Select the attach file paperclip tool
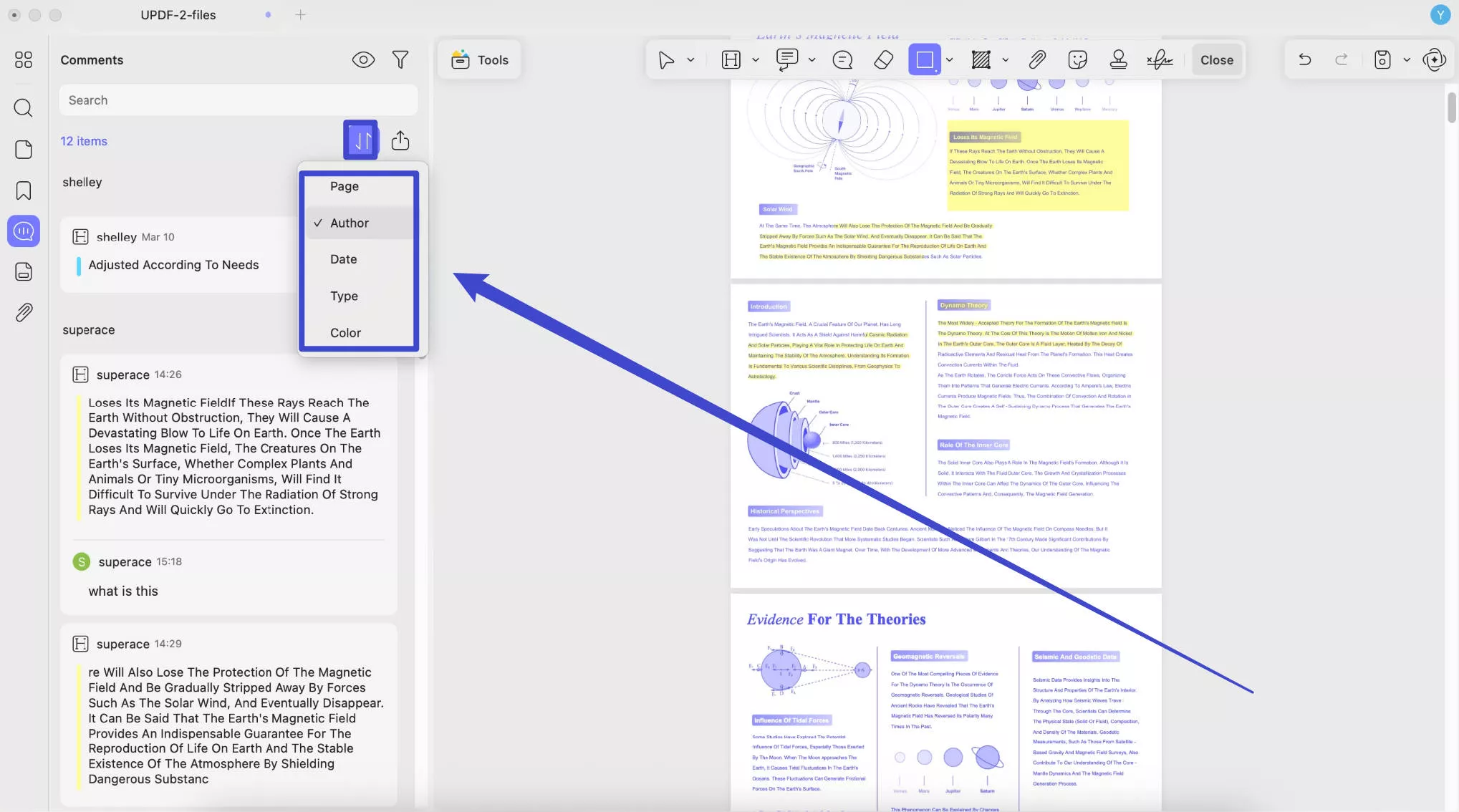 [1037, 60]
